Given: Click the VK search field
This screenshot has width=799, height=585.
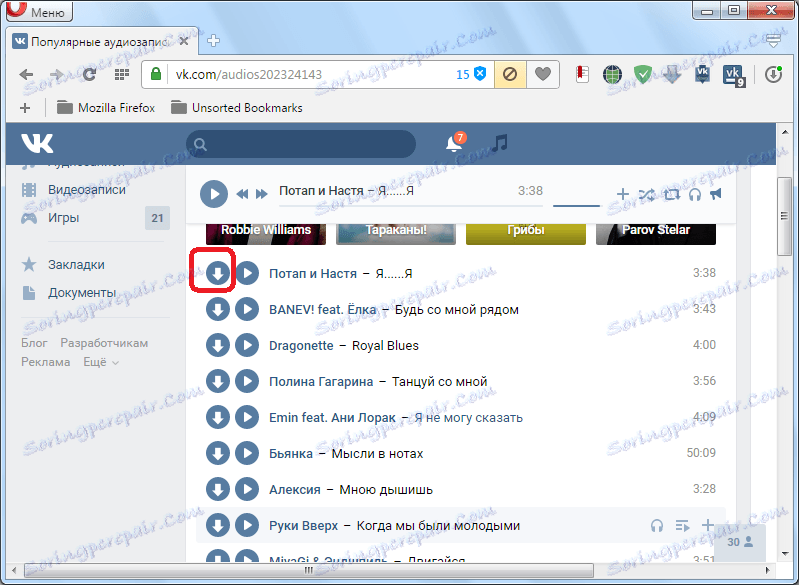Looking at the screenshot, I should tap(301, 144).
